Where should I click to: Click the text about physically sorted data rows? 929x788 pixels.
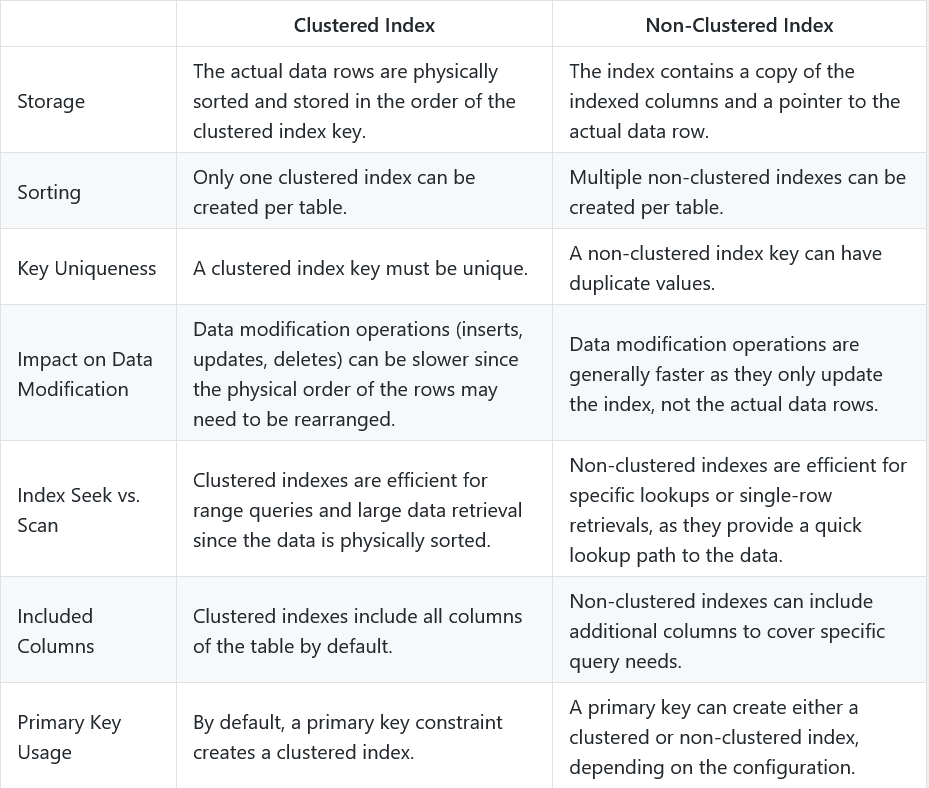(x=354, y=101)
